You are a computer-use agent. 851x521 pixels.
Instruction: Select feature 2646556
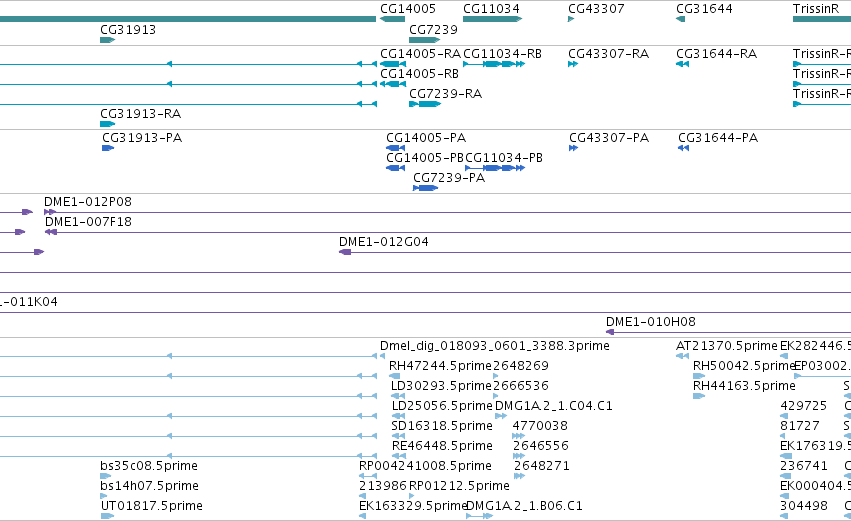click(x=519, y=456)
